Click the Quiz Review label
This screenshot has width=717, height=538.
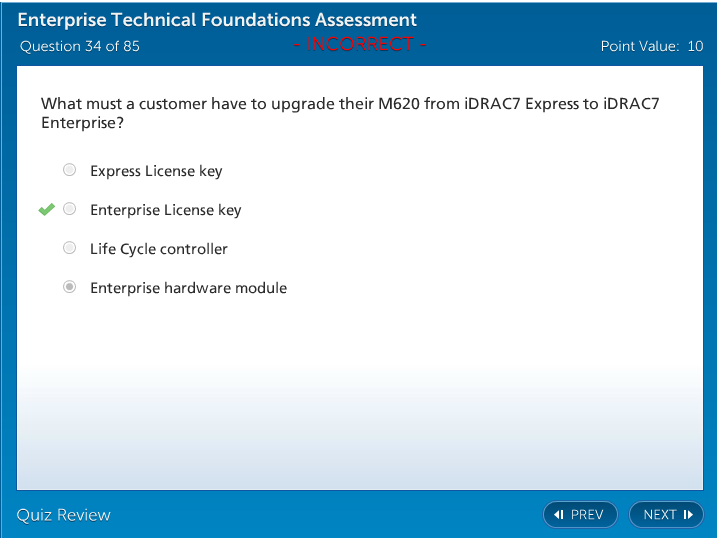pos(64,515)
